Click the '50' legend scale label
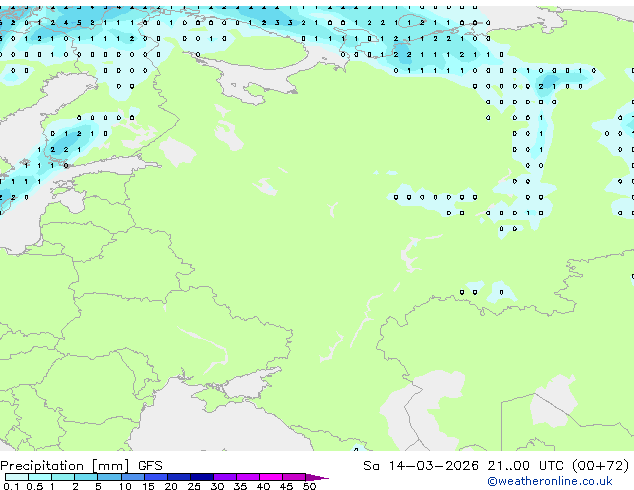This screenshot has height=490, width=634. 309,486
